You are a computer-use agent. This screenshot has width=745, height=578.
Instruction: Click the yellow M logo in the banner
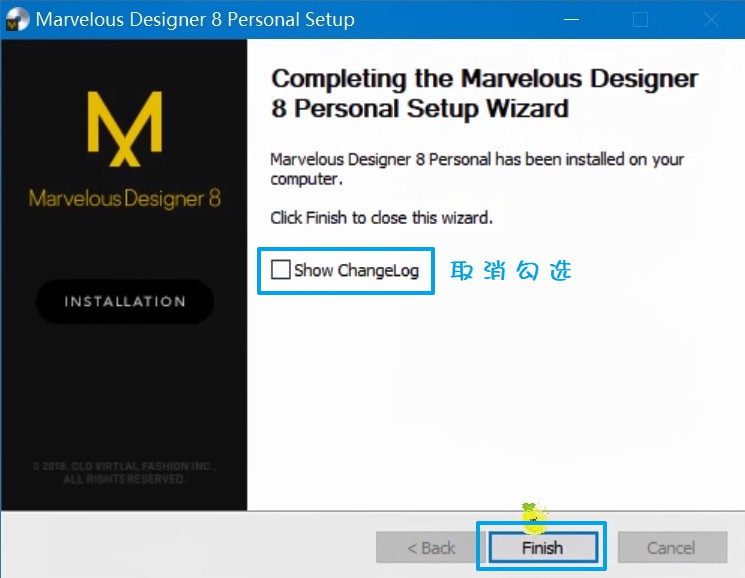pos(125,129)
